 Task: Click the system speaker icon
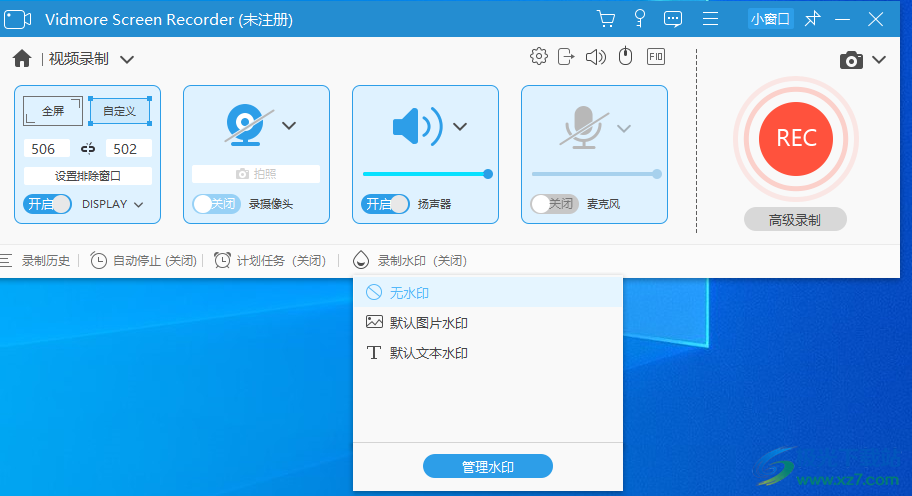tap(417, 126)
